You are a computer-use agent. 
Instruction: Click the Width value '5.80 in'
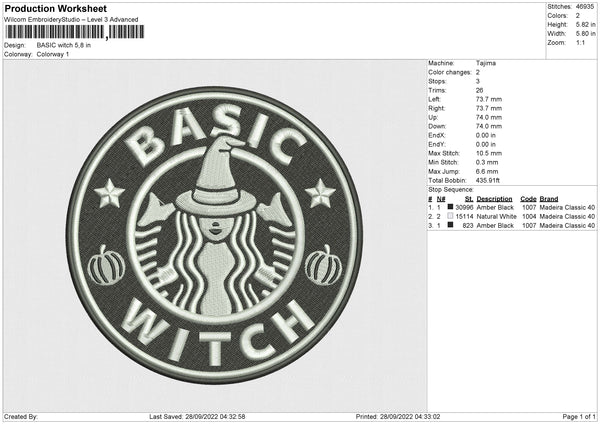[x=585, y=34]
